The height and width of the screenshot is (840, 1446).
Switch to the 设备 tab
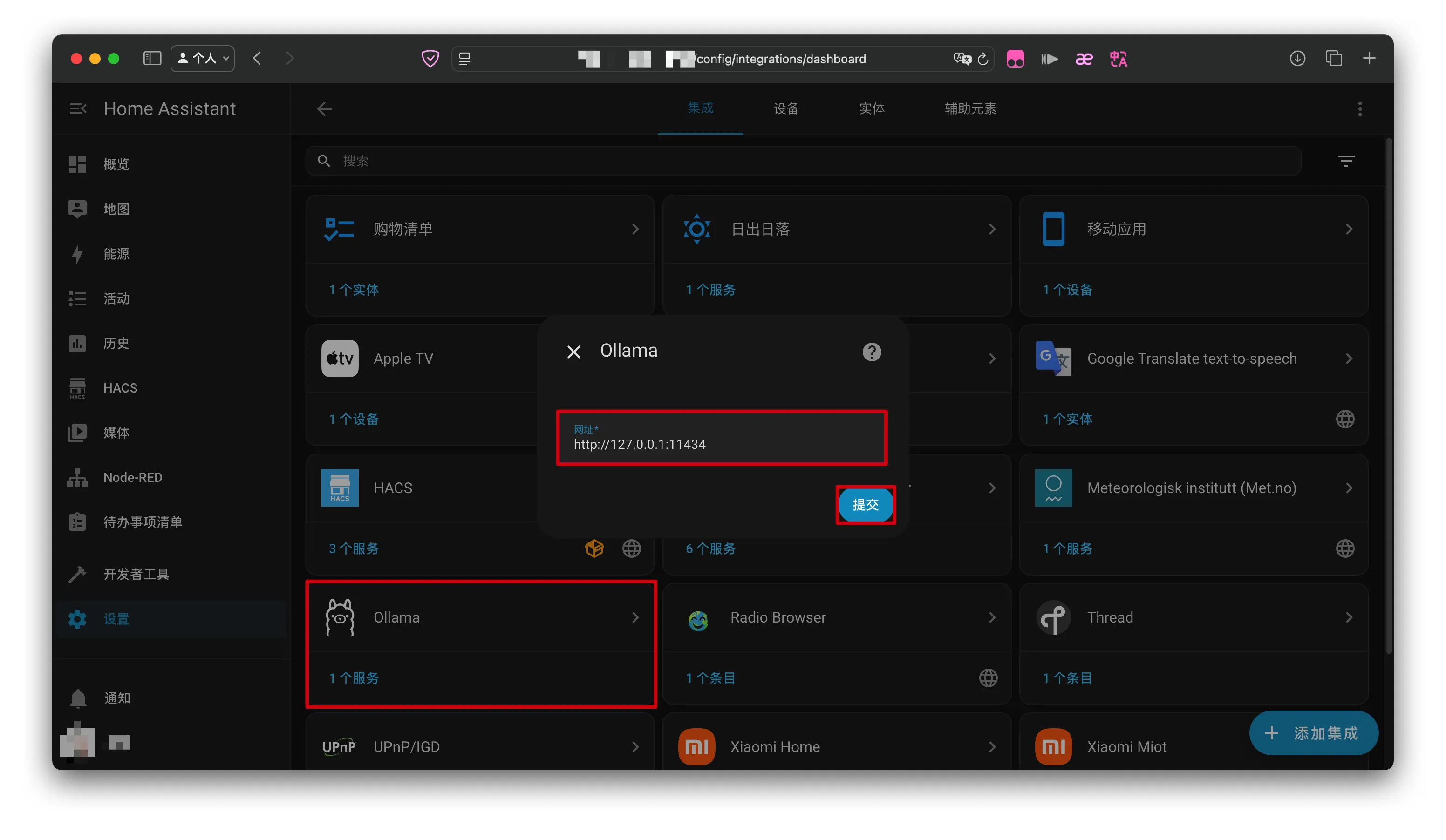[785, 108]
